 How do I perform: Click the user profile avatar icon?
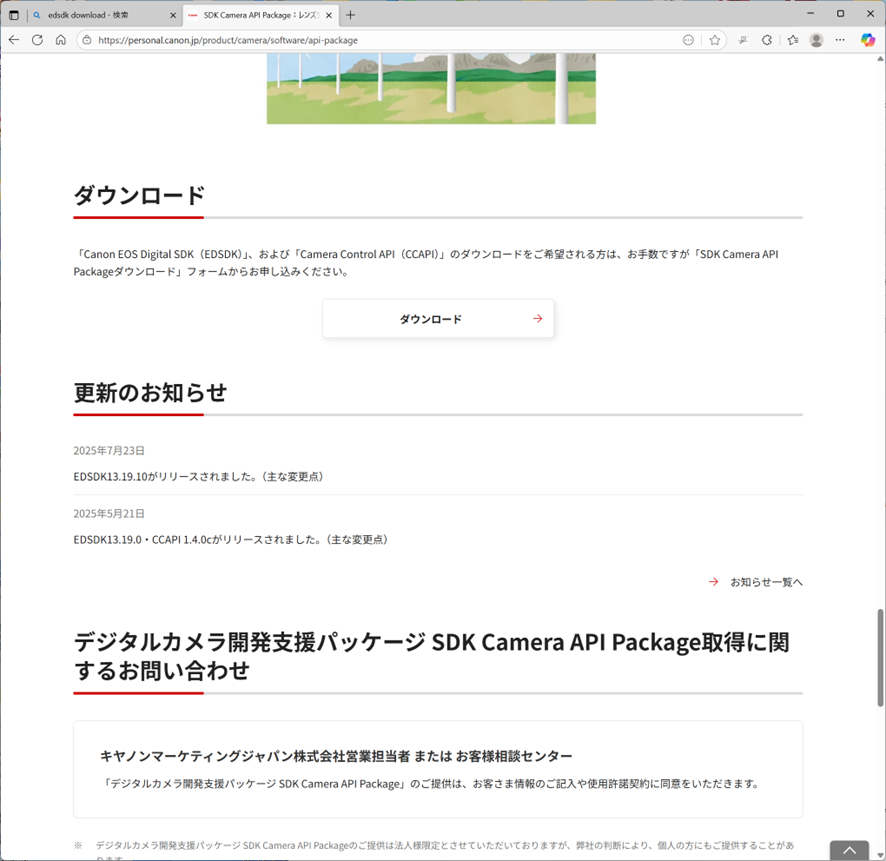(817, 40)
